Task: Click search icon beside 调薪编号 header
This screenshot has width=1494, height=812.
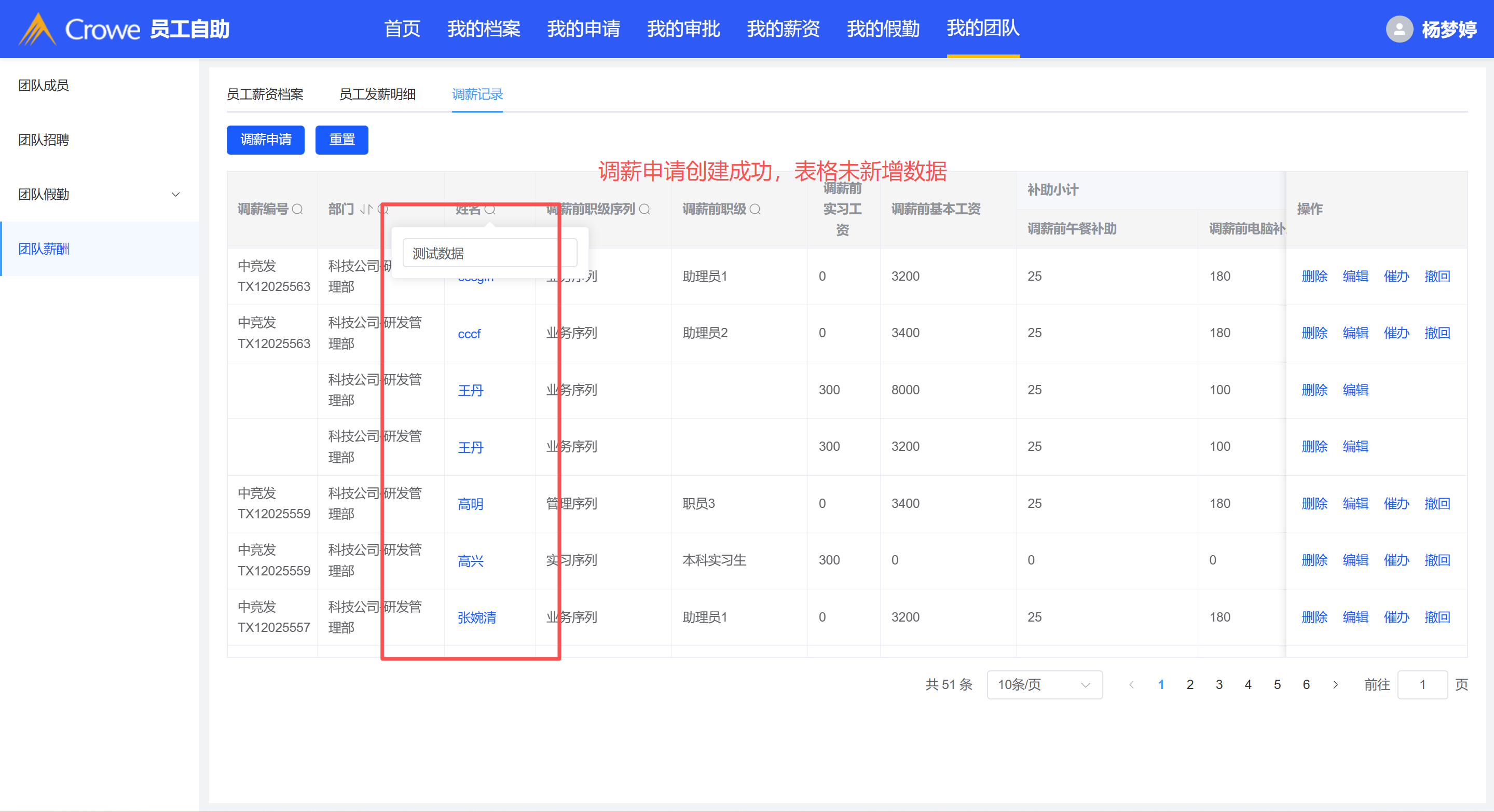Action: click(297, 210)
